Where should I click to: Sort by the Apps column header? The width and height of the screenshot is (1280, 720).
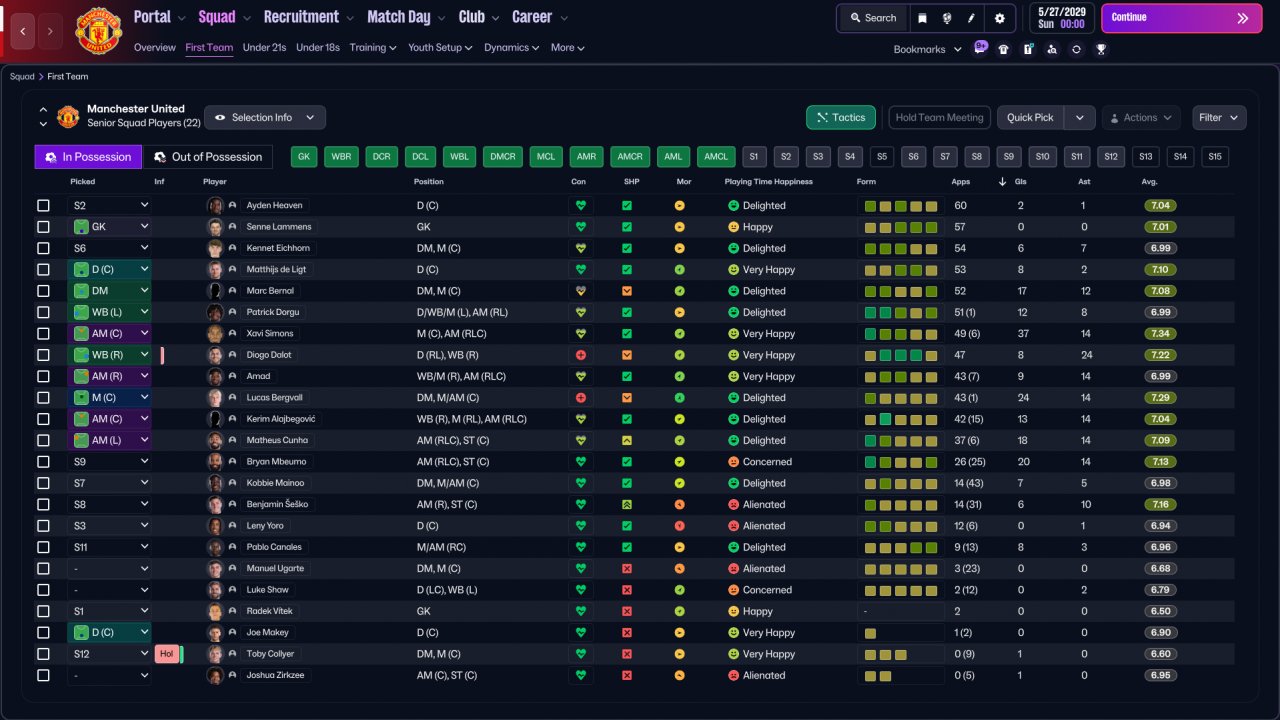coord(960,182)
